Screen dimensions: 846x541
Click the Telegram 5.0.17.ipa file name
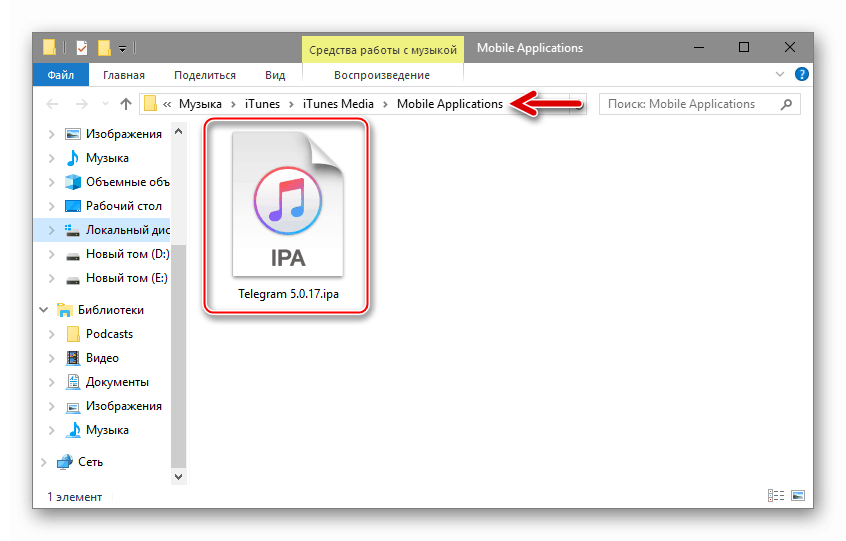[x=288, y=294]
